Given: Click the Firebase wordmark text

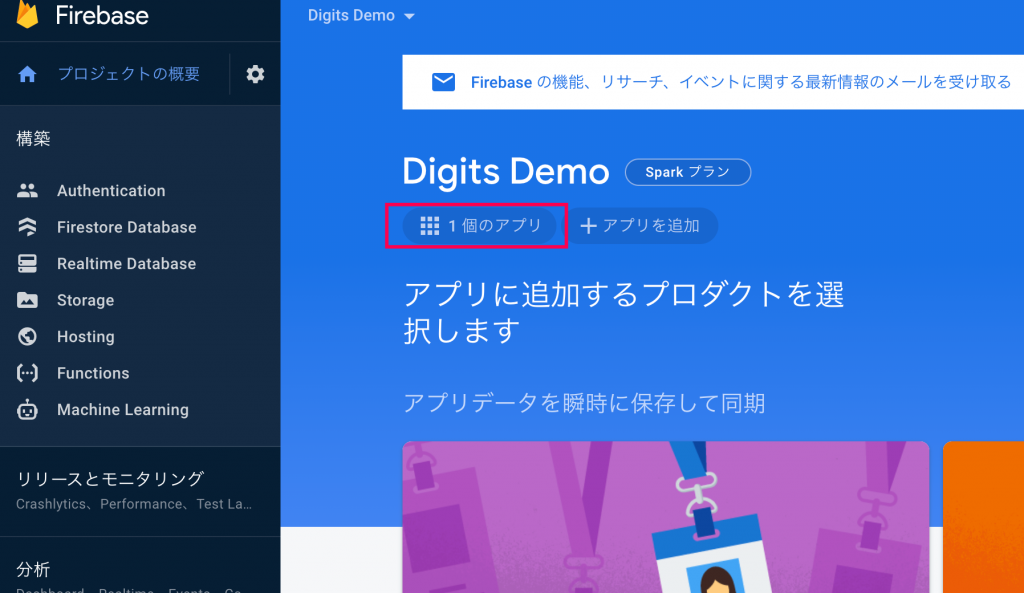Looking at the screenshot, I should 102,15.
